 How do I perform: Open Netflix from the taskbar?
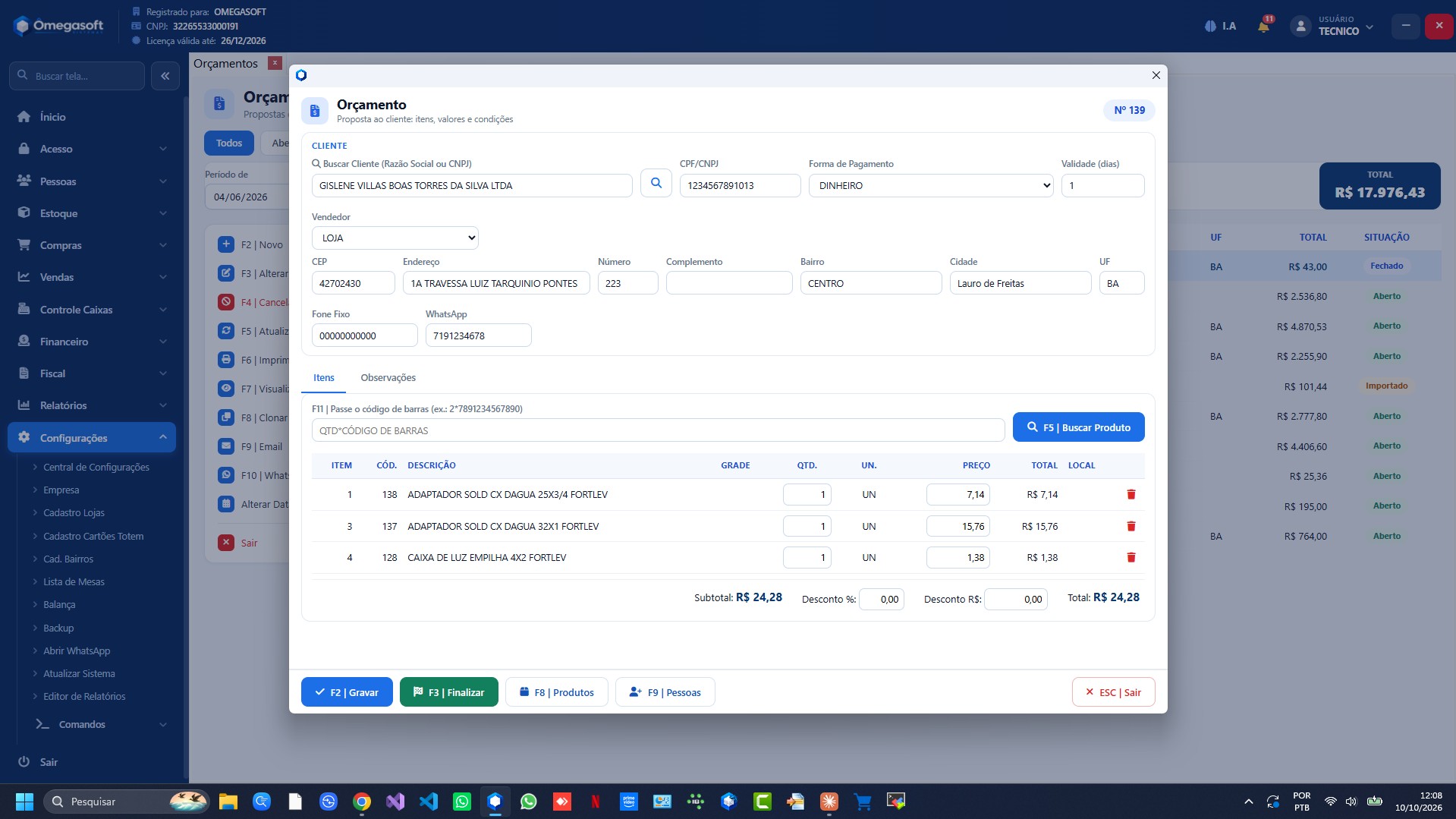pyautogui.click(x=596, y=802)
